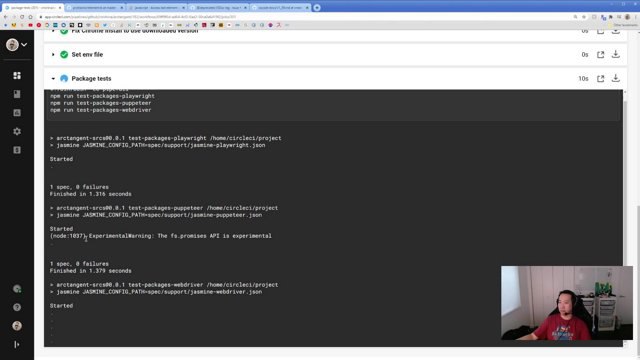Click the jasmine-puppeteer.json config line
Image resolution: width=640 pixels, height=360 pixels.
tap(156, 215)
